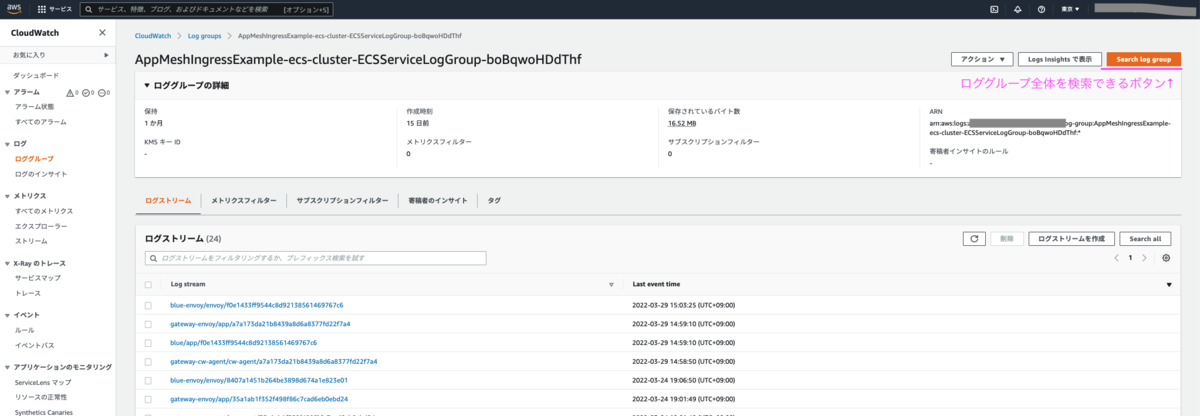Screen dimensions: 1200x416
Task: Open トレース in the sidebar
Action: click(x=27, y=293)
